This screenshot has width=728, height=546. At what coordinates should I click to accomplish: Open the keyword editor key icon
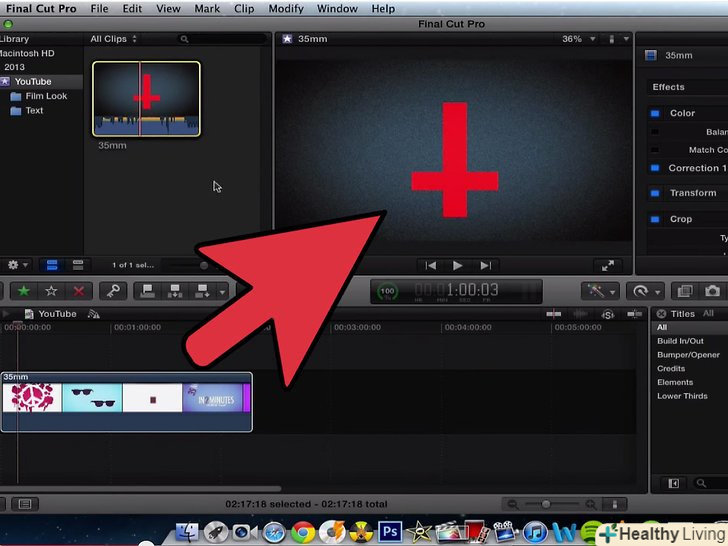coord(113,291)
